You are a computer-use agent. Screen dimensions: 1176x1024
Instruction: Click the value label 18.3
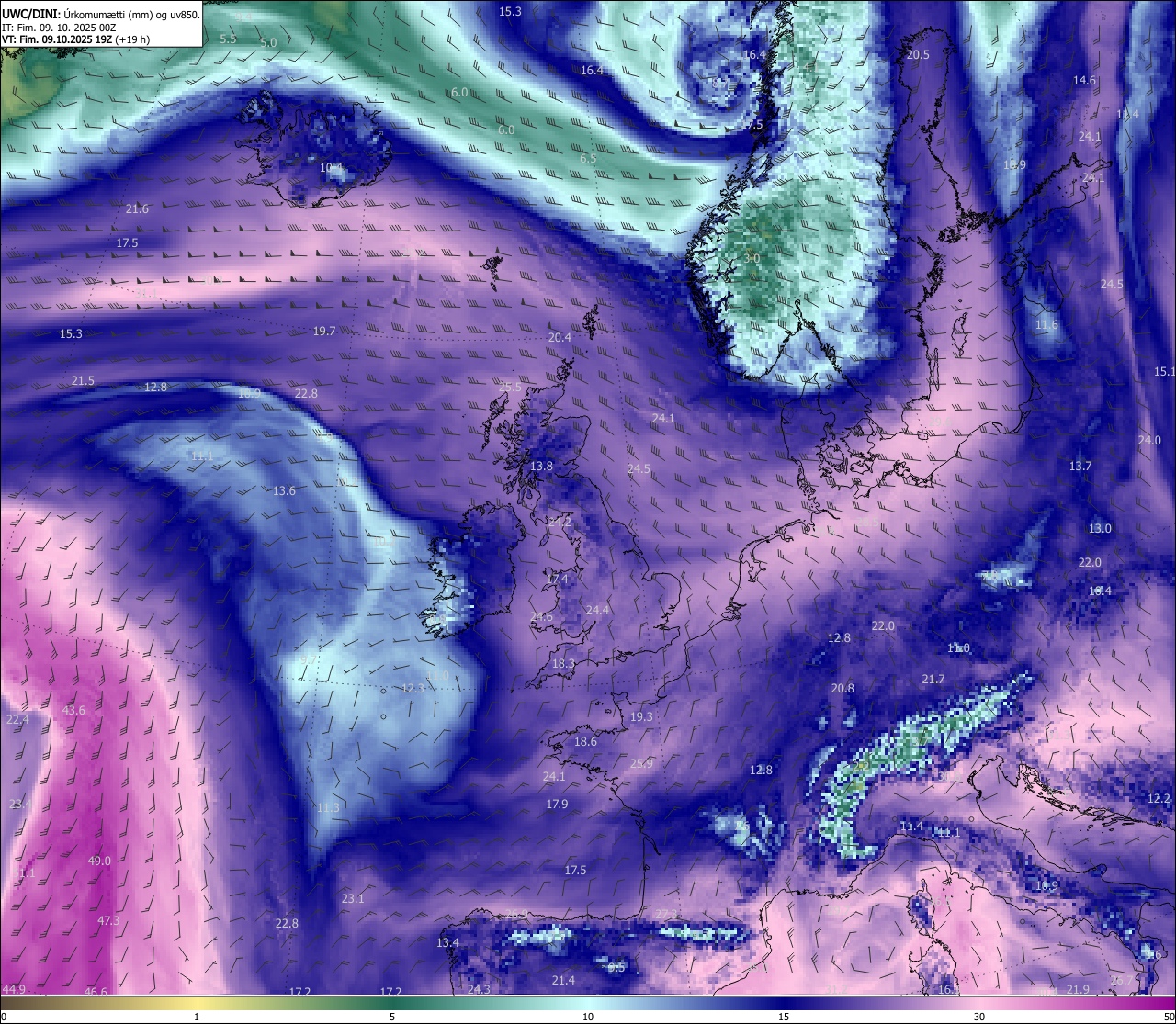pyautogui.click(x=563, y=663)
